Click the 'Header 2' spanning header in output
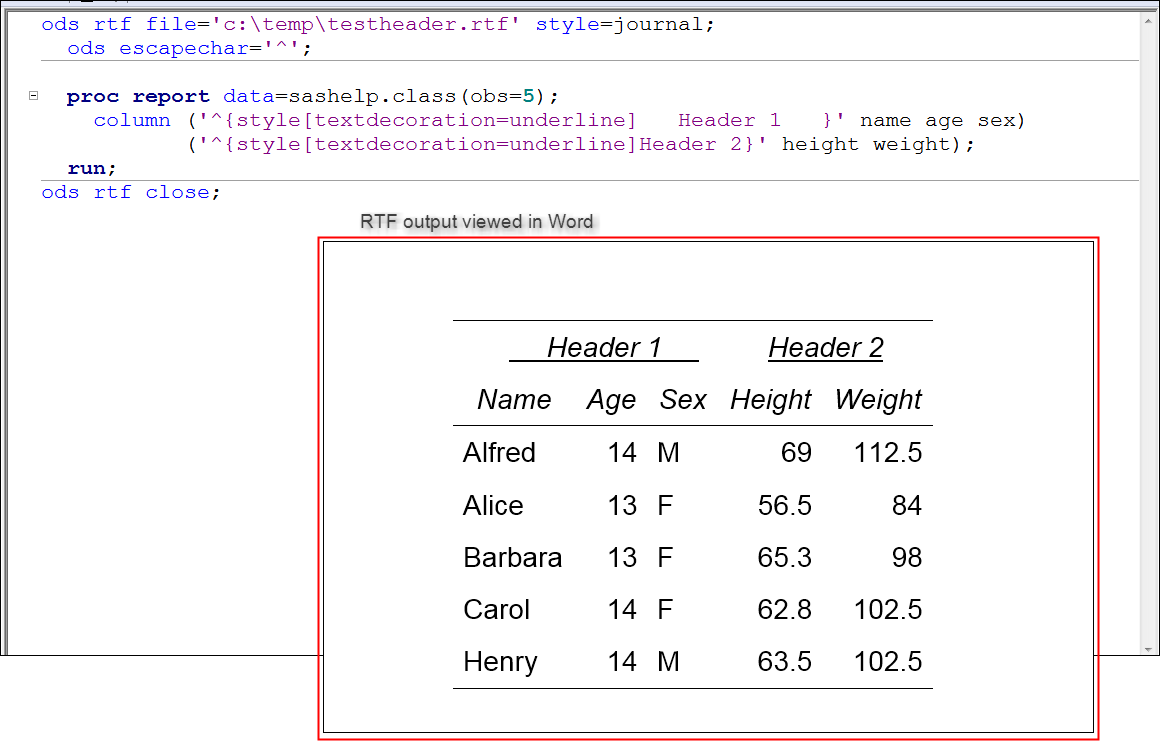 pyautogui.click(x=826, y=348)
